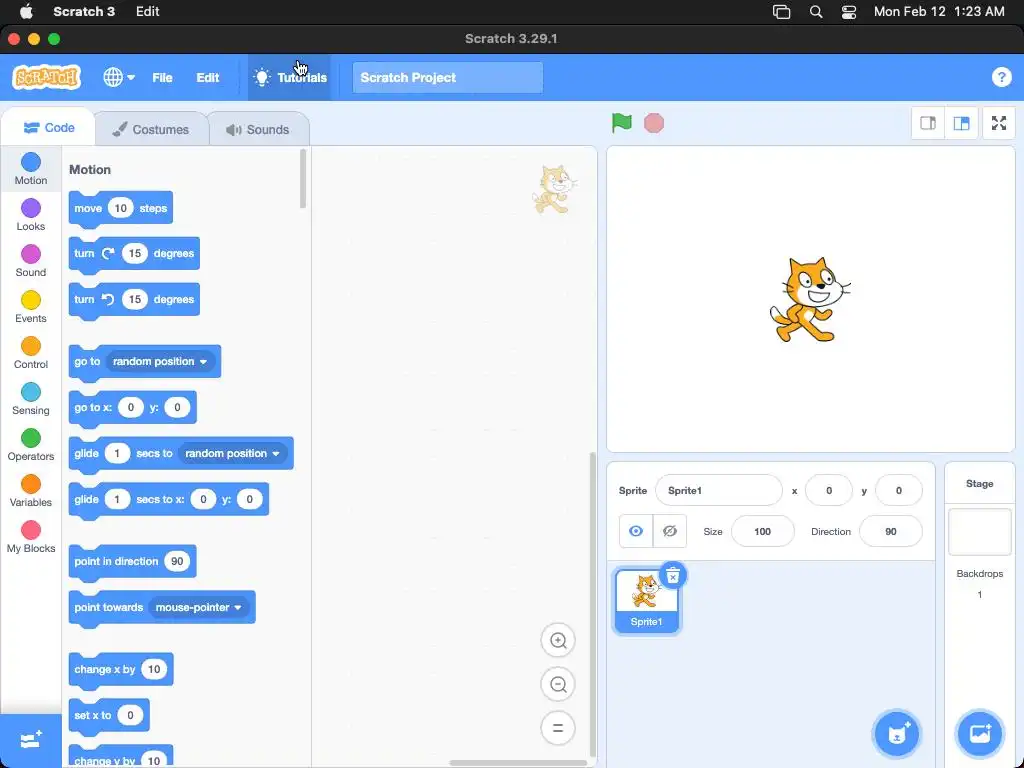Select the Stage backdrop thumbnail
This screenshot has height=768, width=1024.
pyautogui.click(x=980, y=532)
